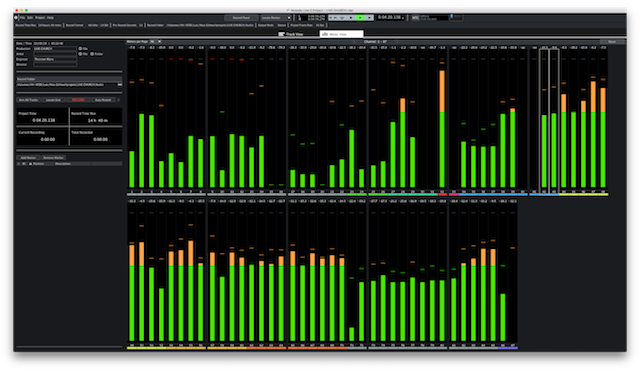Click the Project Time display
The width and height of the screenshot is (640, 371).
[x=42, y=117]
